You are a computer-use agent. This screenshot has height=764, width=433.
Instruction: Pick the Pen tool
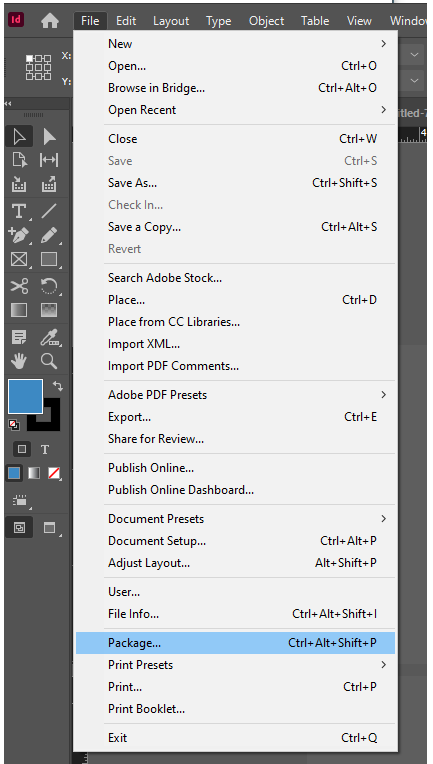[x=19, y=235]
